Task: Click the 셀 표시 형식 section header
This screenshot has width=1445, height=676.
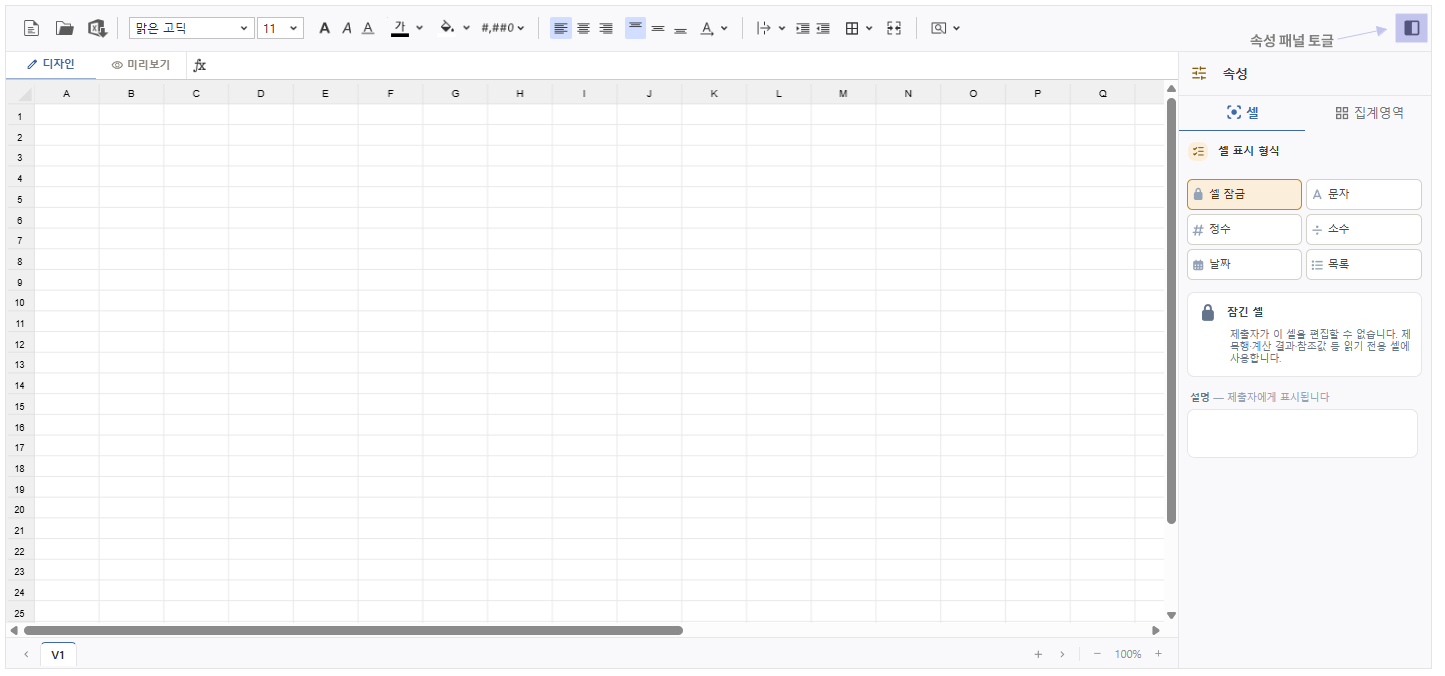Action: (1248, 151)
